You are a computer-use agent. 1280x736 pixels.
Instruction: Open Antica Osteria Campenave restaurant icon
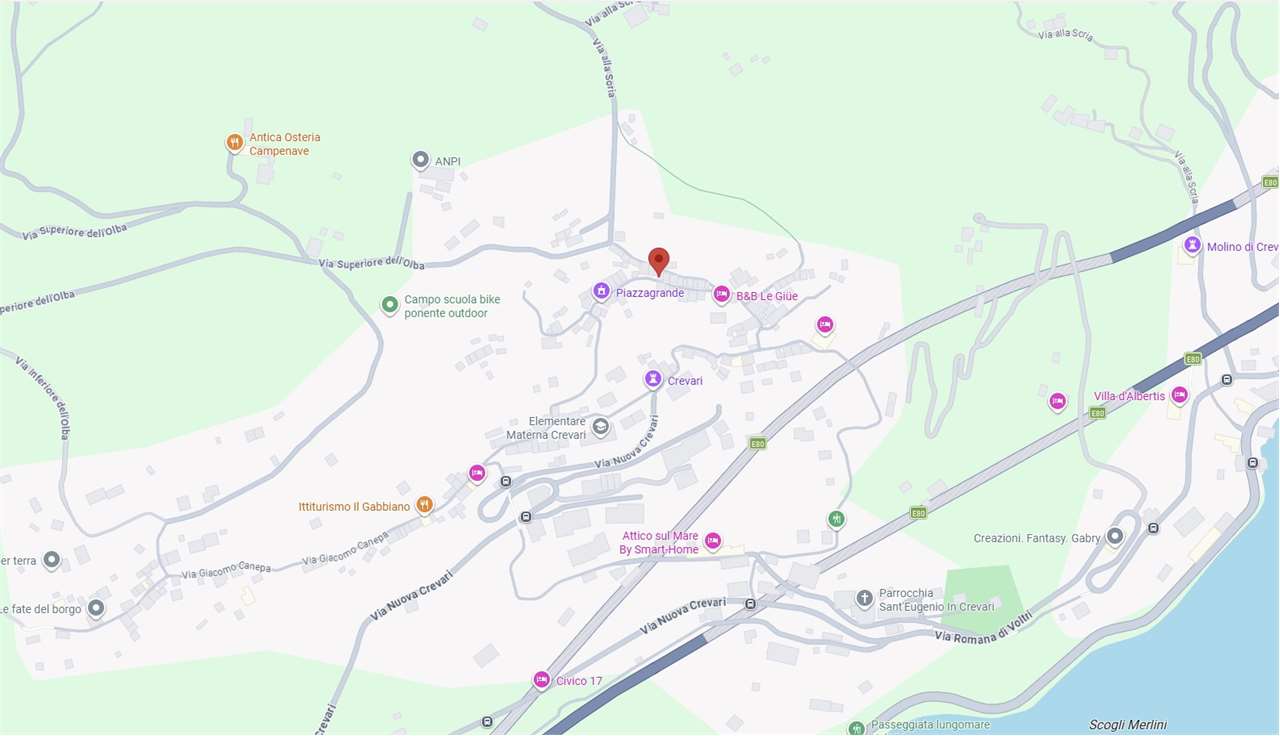point(234,143)
